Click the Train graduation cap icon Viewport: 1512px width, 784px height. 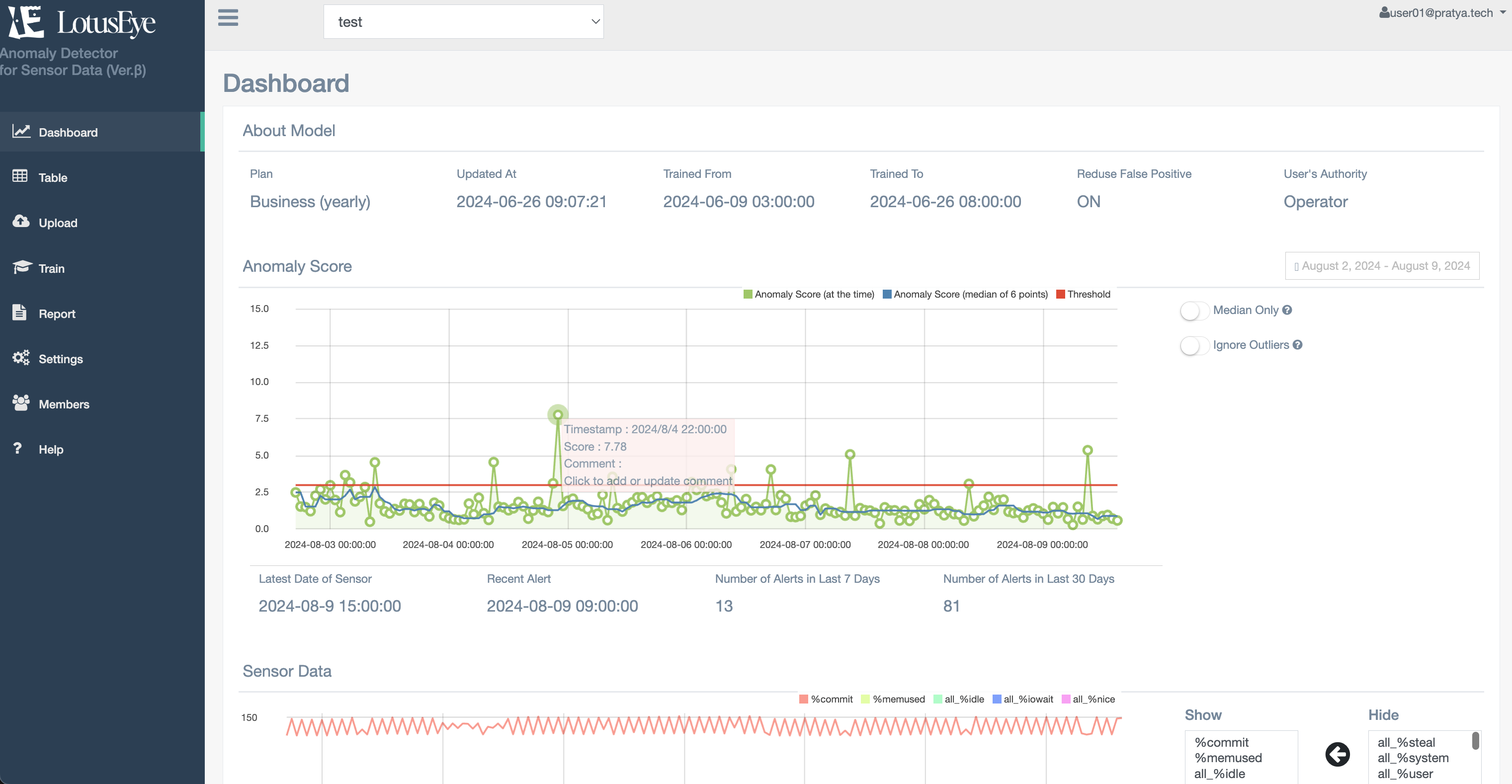pyautogui.click(x=21, y=267)
